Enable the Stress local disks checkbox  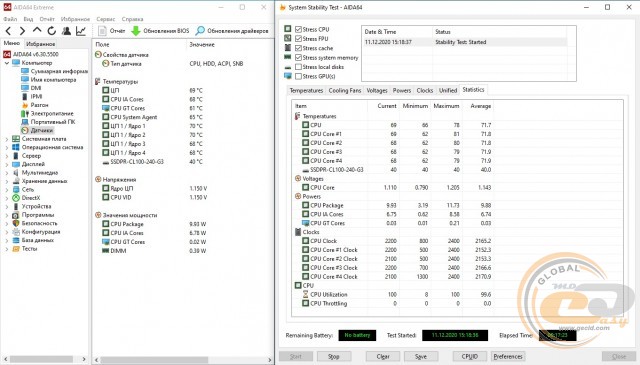(x=298, y=67)
